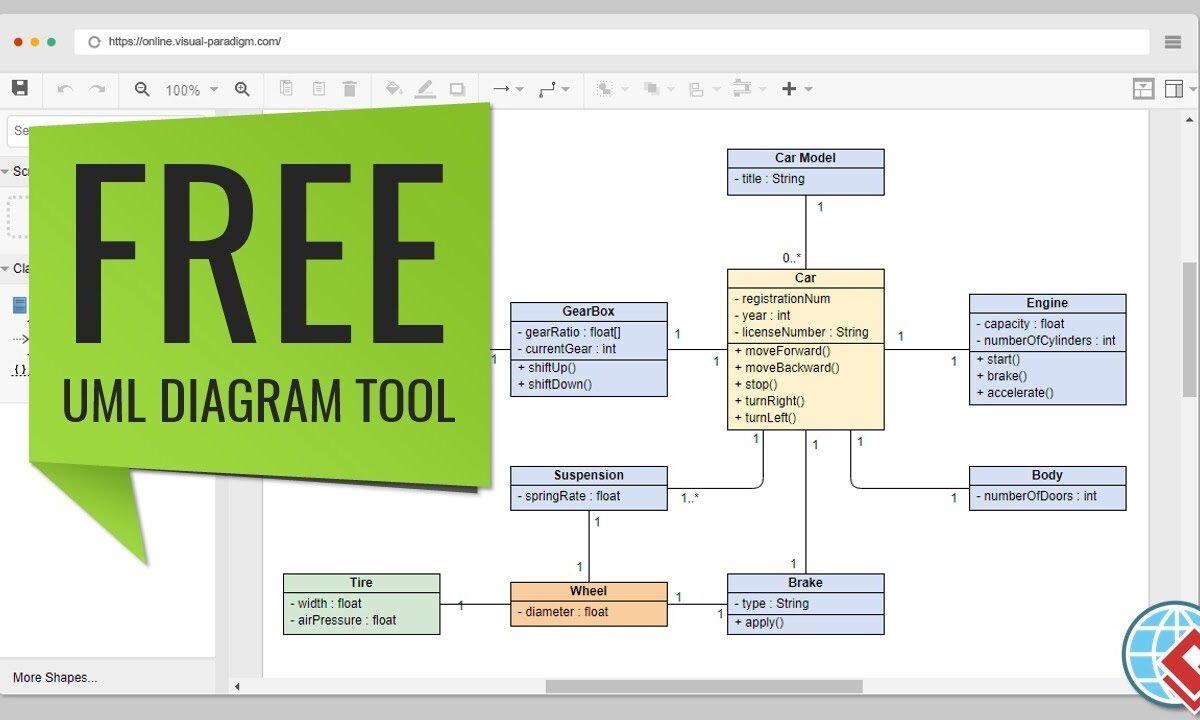
Task: Zoom in with the magnifier plus icon
Action: pos(242,89)
